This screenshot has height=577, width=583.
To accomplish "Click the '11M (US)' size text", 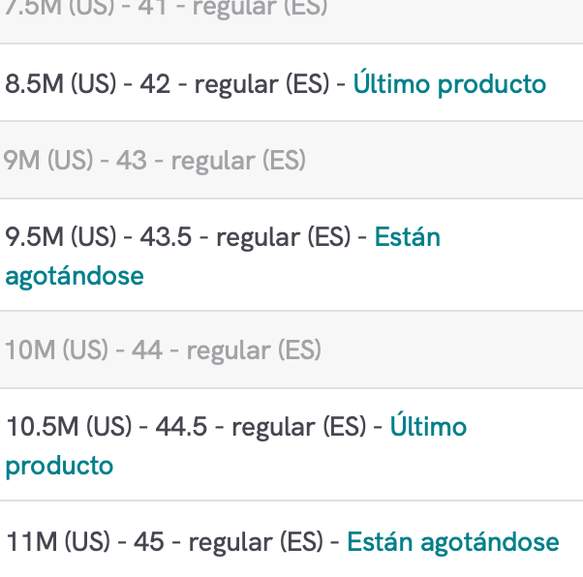I will tap(58, 541).
